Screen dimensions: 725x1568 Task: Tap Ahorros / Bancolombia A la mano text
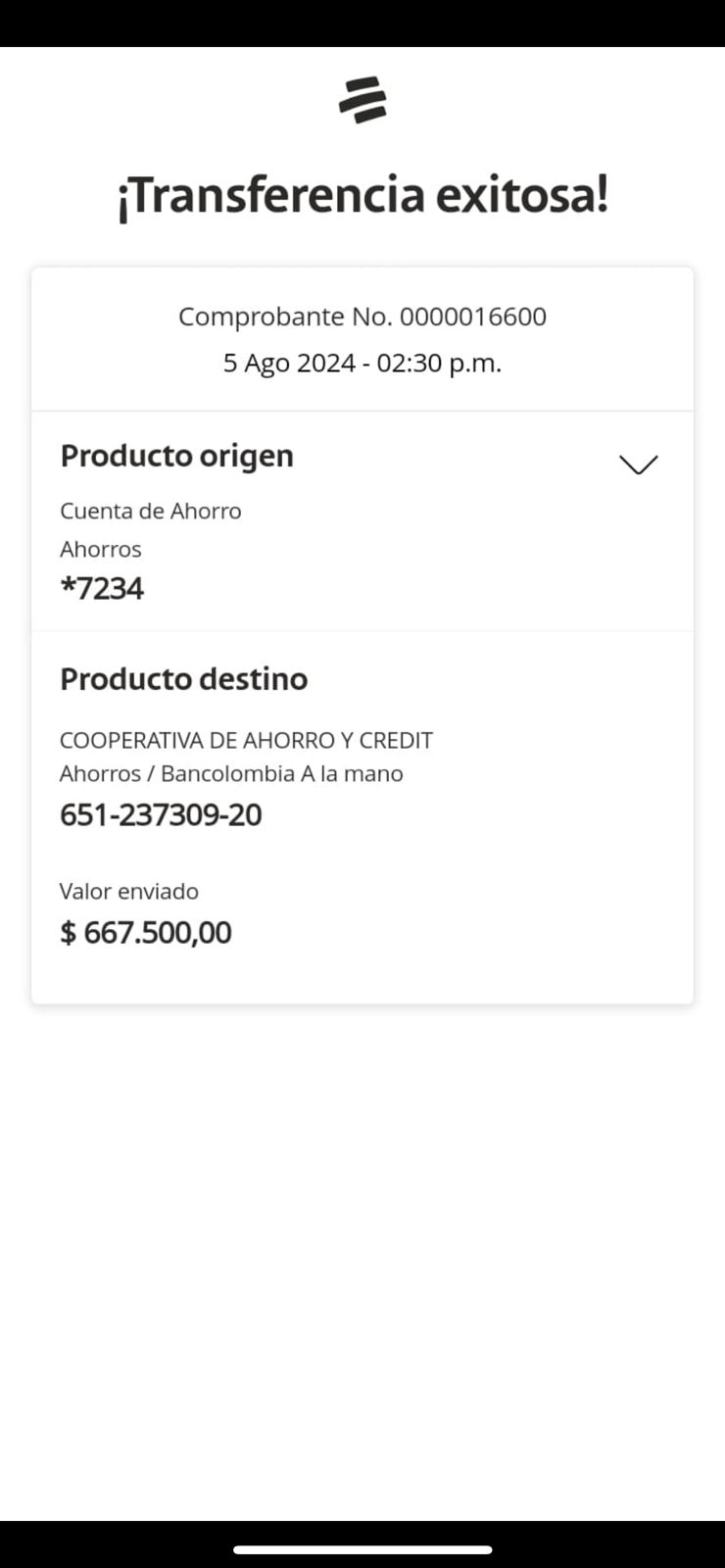pos(231,773)
